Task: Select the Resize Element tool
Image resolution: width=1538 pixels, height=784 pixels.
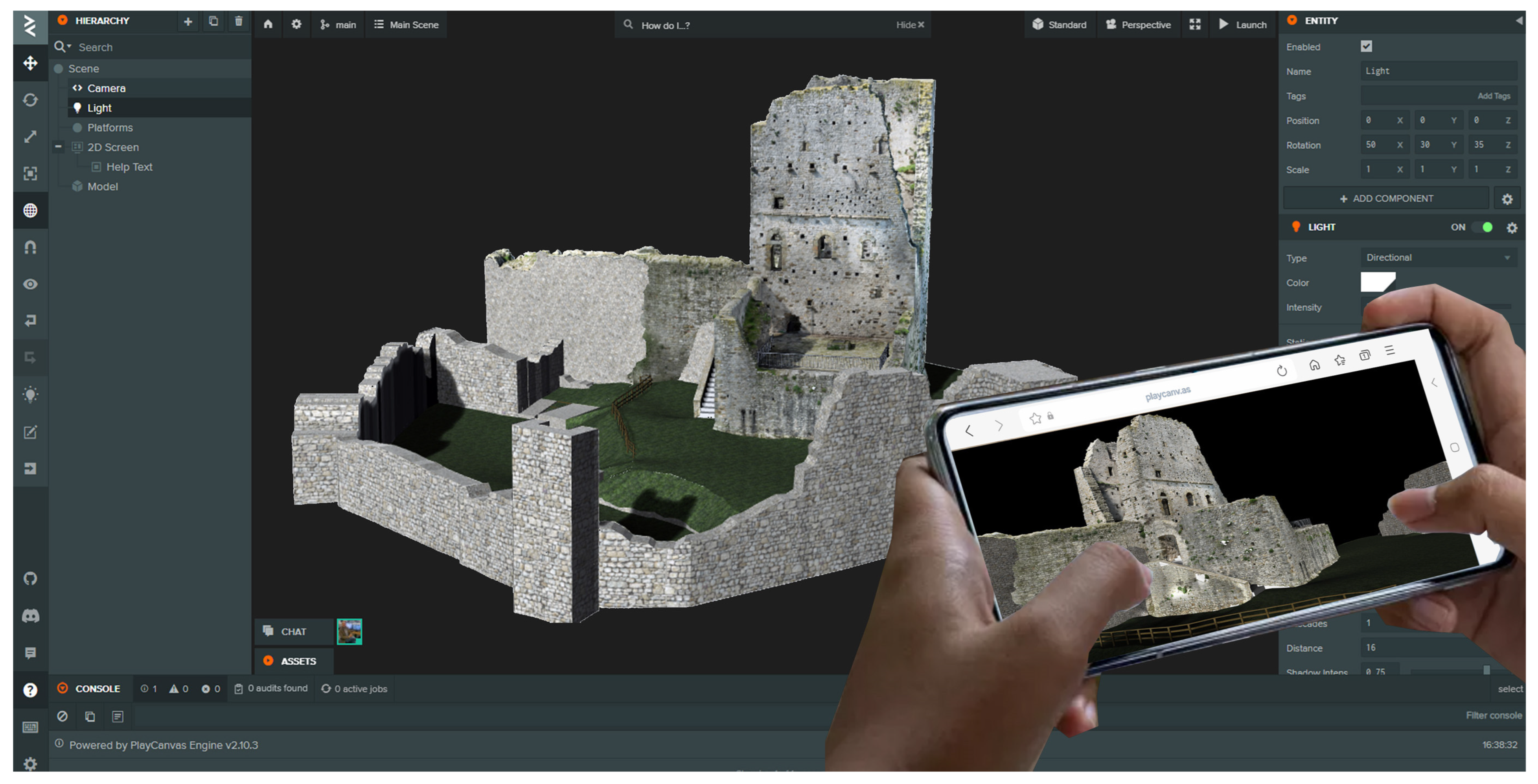Action: [x=30, y=174]
